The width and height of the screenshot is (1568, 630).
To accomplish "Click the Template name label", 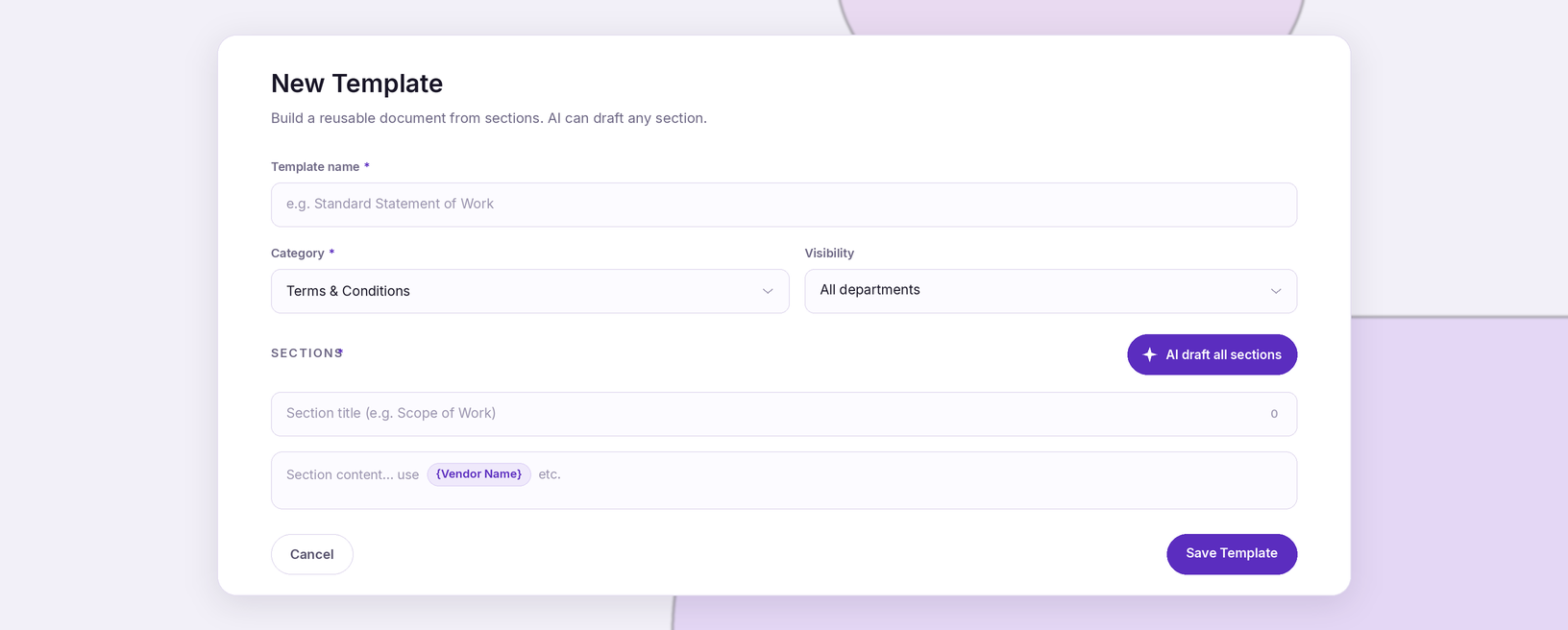I will [315, 167].
